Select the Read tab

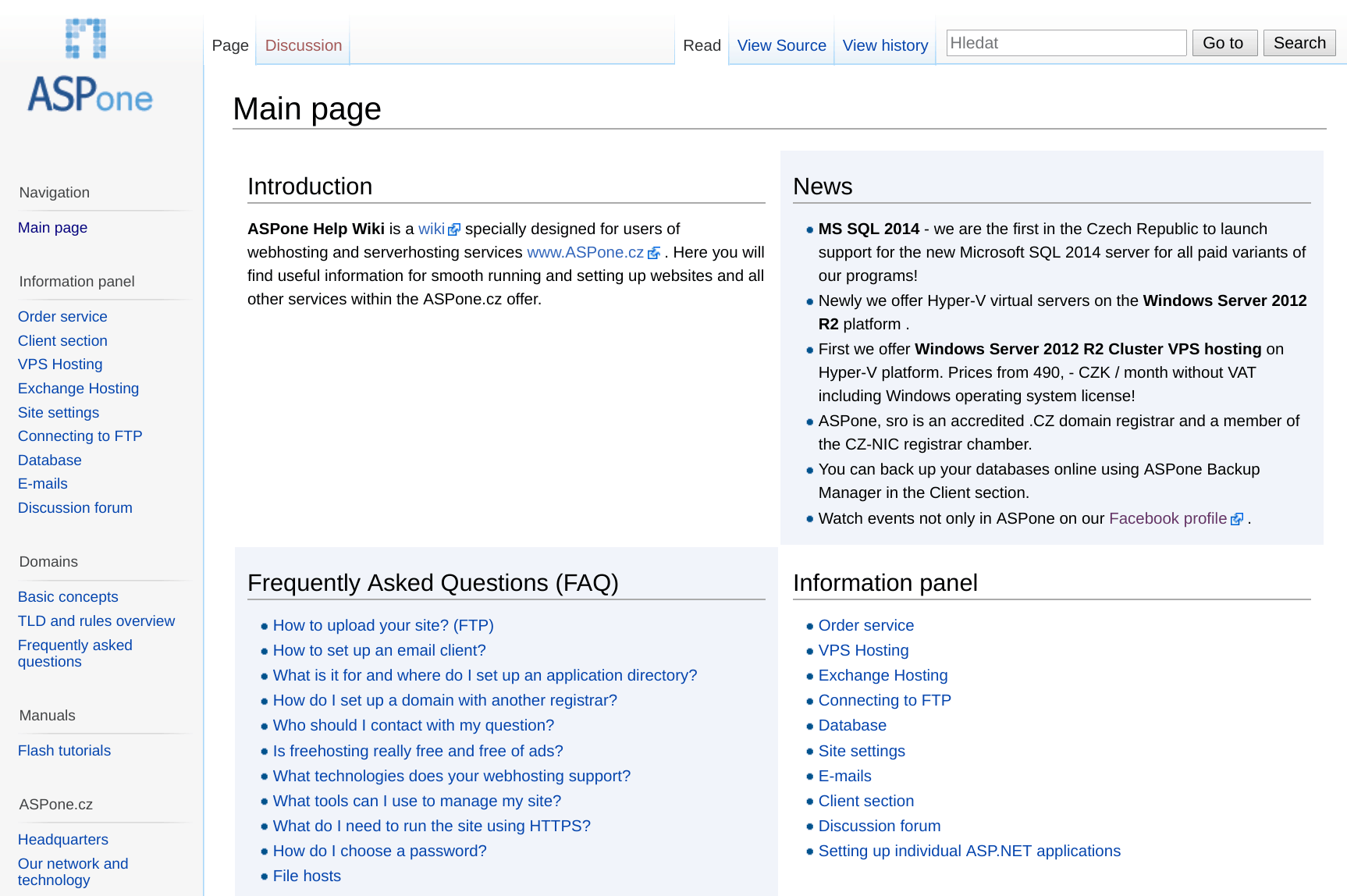(702, 45)
